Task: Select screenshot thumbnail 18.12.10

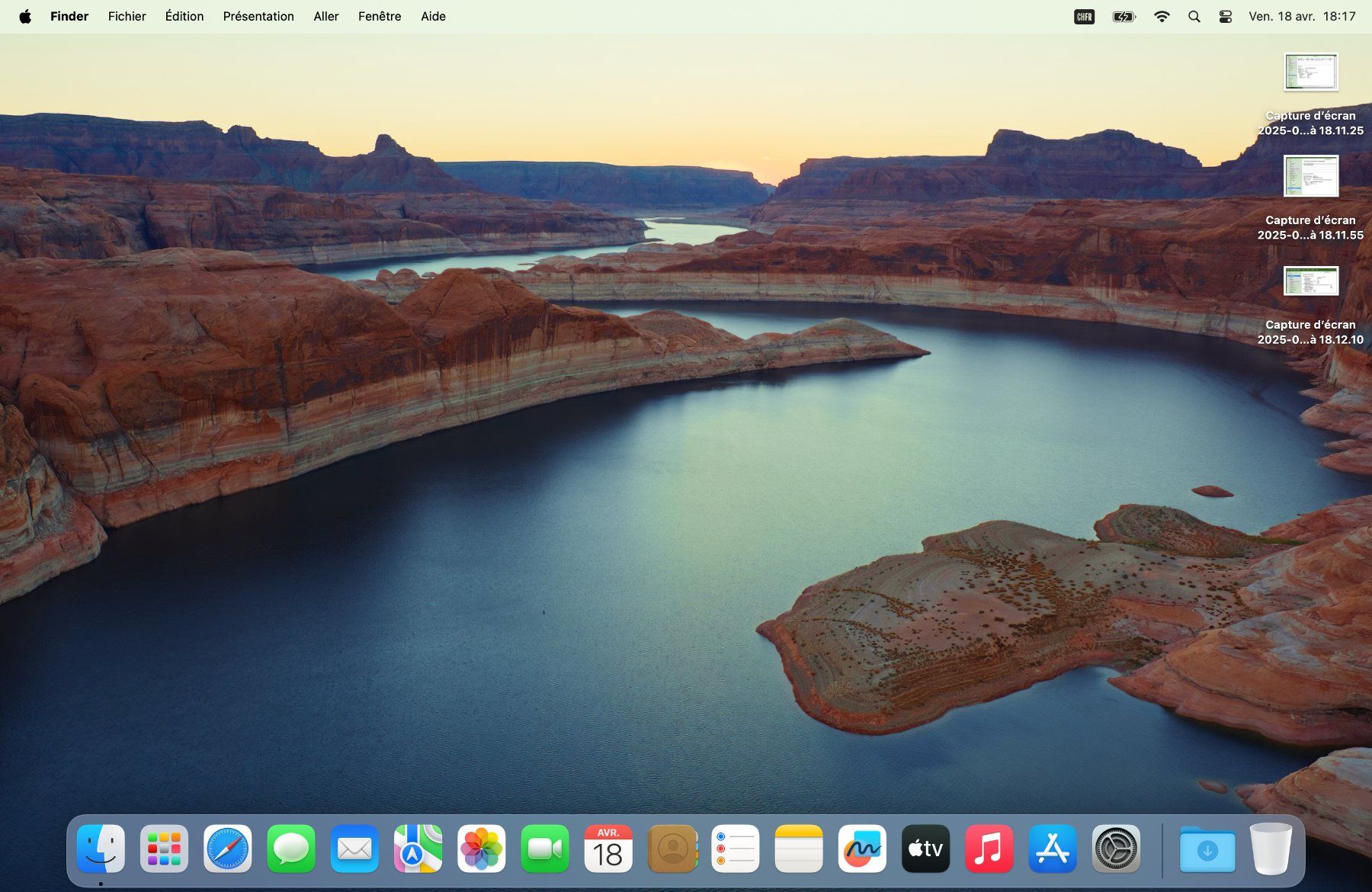Action: point(1311,281)
